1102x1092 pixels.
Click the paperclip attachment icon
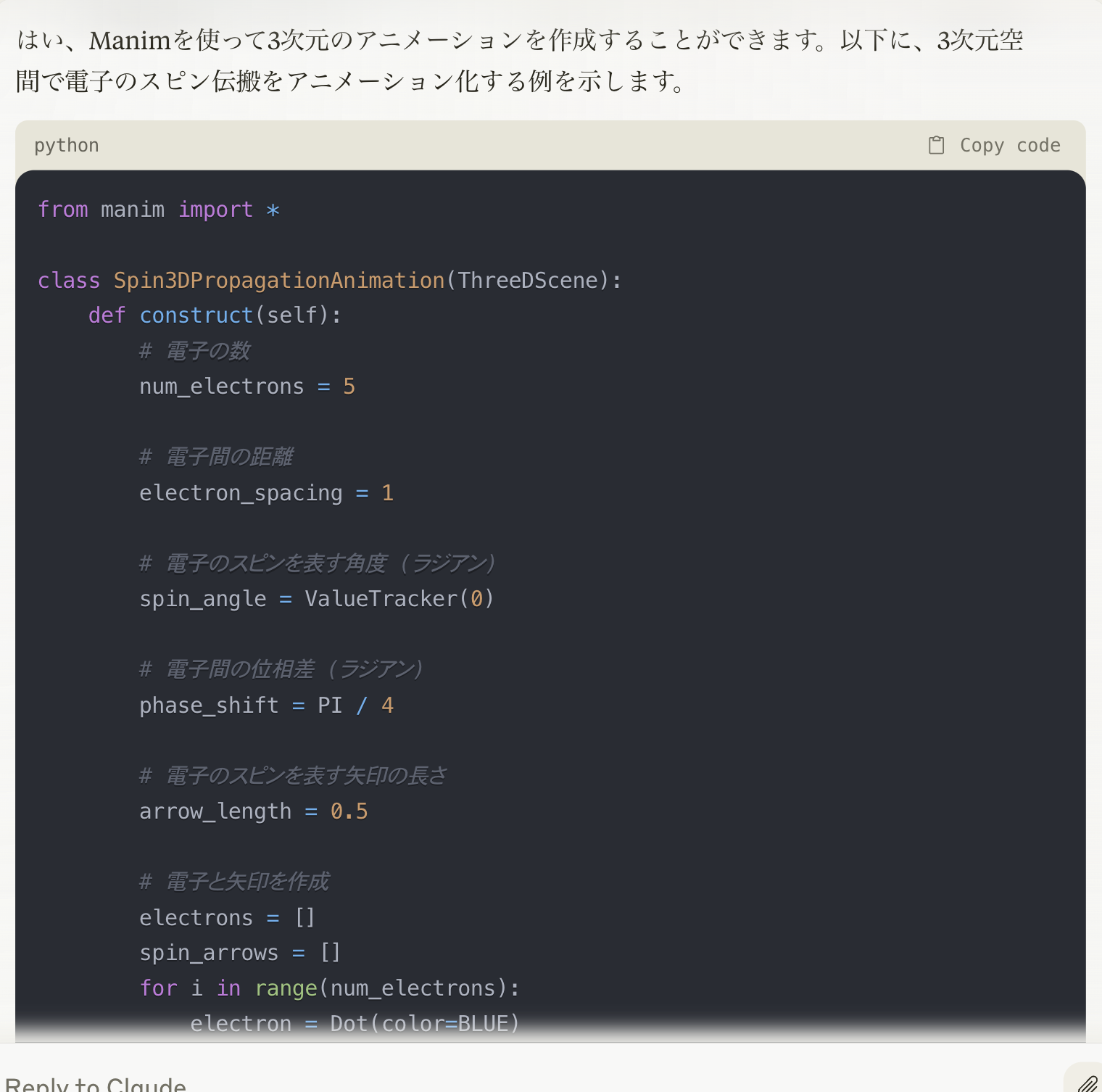[1086, 1083]
